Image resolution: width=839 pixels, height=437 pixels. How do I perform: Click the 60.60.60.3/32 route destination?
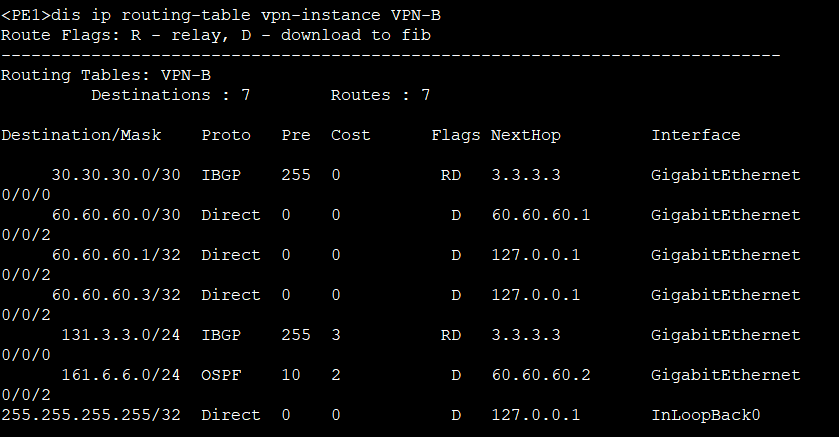pos(116,295)
